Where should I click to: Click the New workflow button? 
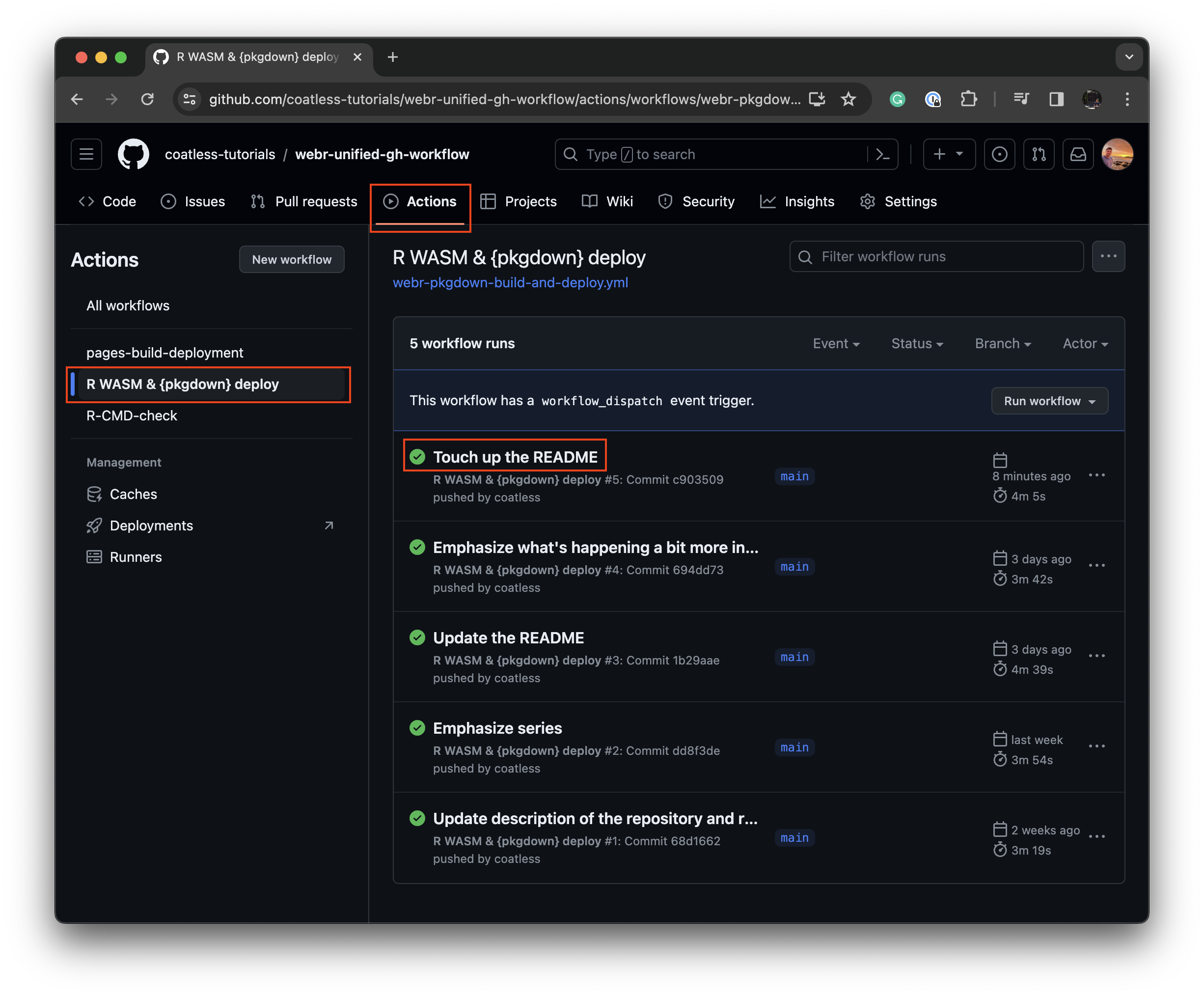pos(291,259)
